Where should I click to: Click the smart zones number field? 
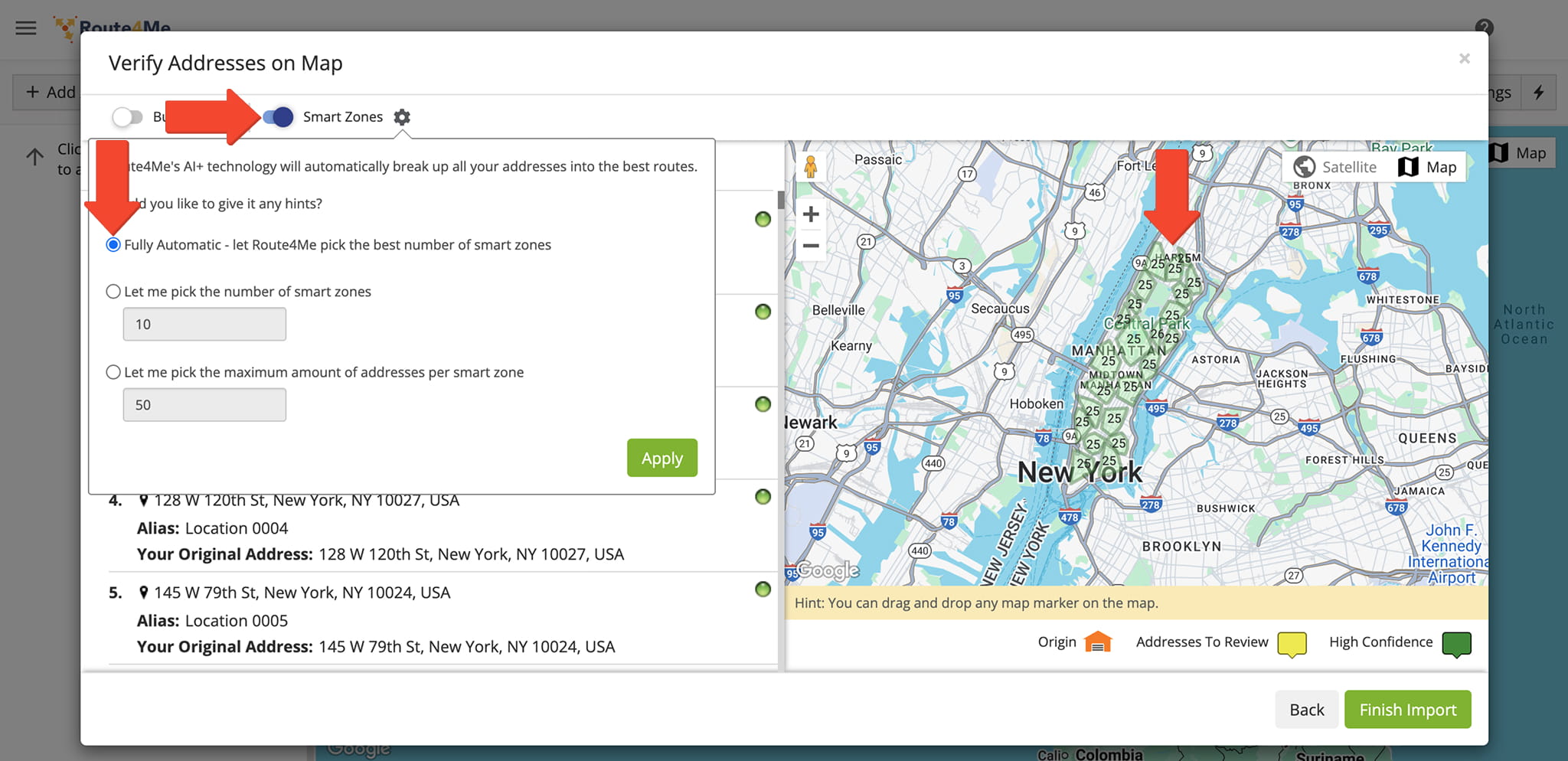click(x=204, y=325)
